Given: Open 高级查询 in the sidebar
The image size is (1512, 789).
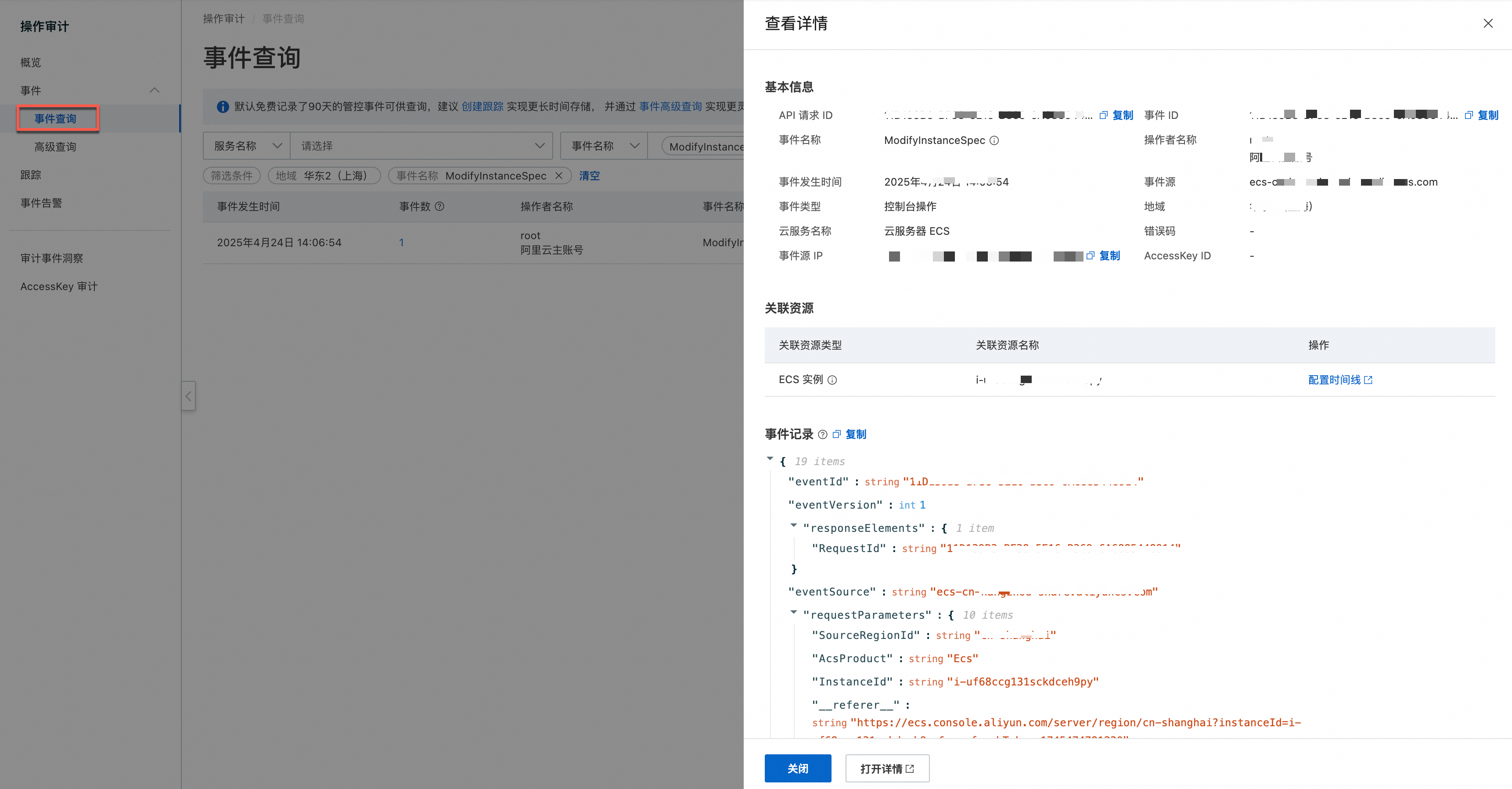Looking at the screenshot, I should pyautogui.click(x=55, y=147).
